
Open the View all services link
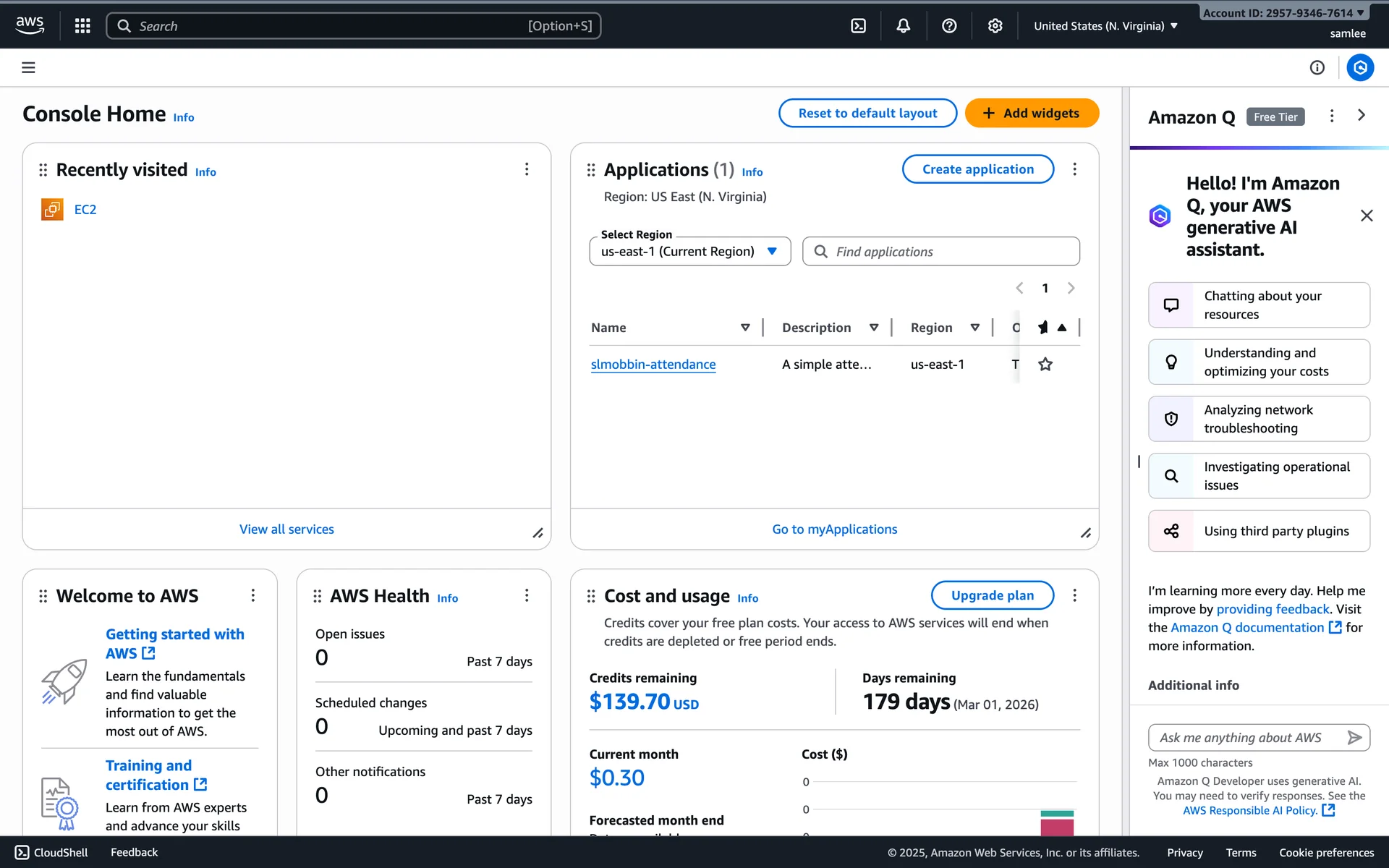286,529
